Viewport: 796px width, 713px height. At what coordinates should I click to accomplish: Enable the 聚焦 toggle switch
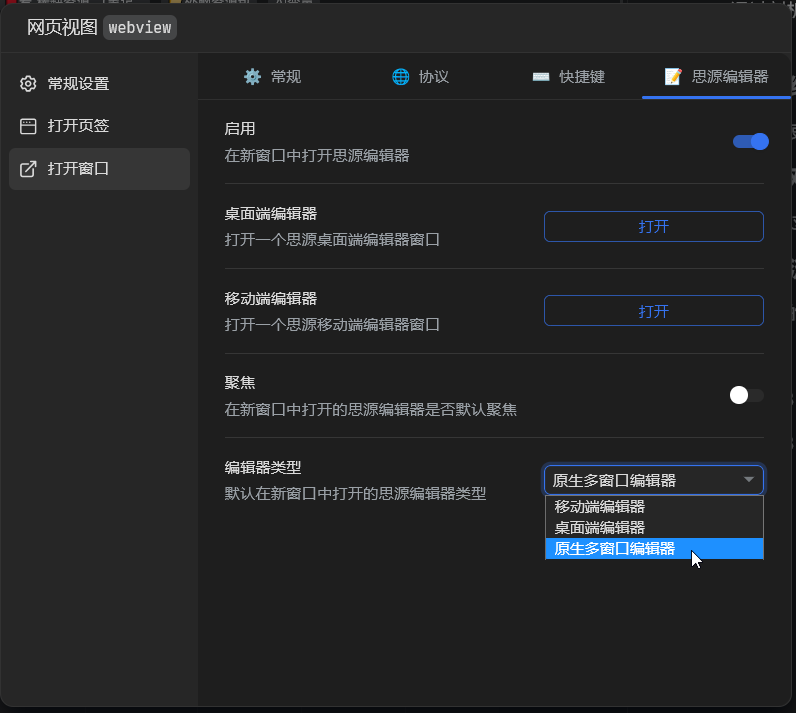click(746, 395)
